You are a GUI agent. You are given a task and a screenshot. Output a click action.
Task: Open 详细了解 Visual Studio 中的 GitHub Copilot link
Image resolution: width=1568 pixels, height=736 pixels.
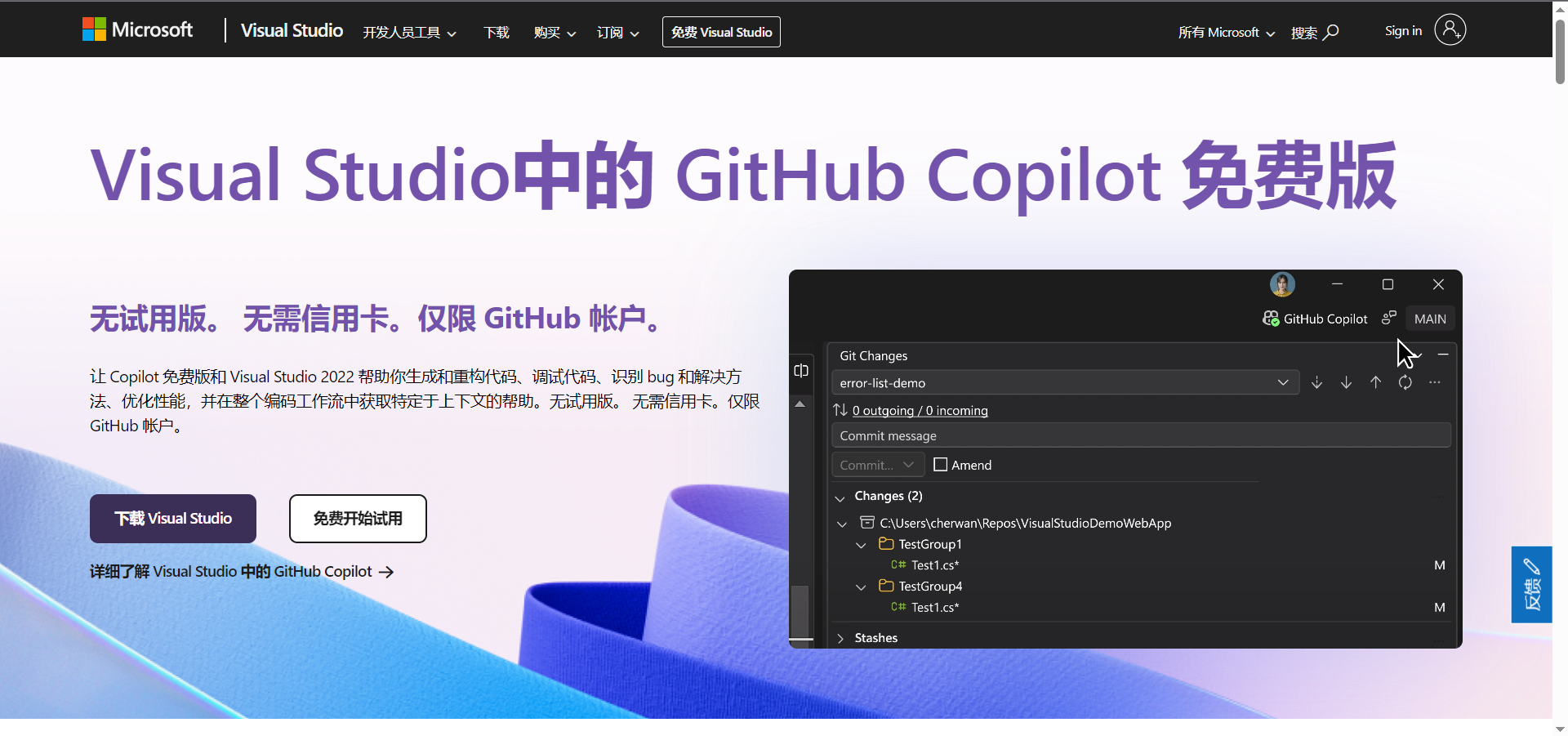pyautogui.click(x=242, y=572)
